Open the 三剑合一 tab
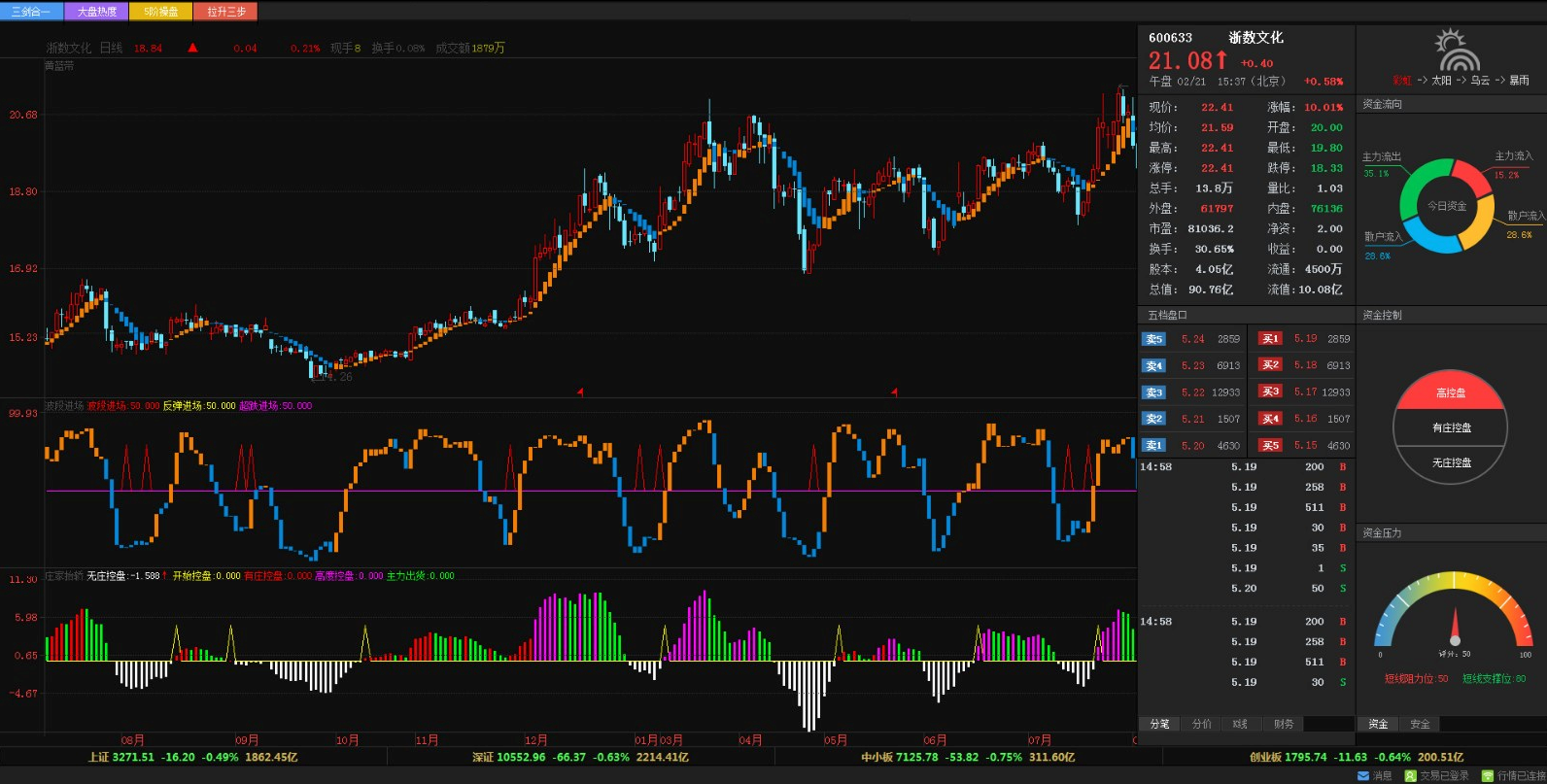1547x784 pixels. (x=32, y=12)
